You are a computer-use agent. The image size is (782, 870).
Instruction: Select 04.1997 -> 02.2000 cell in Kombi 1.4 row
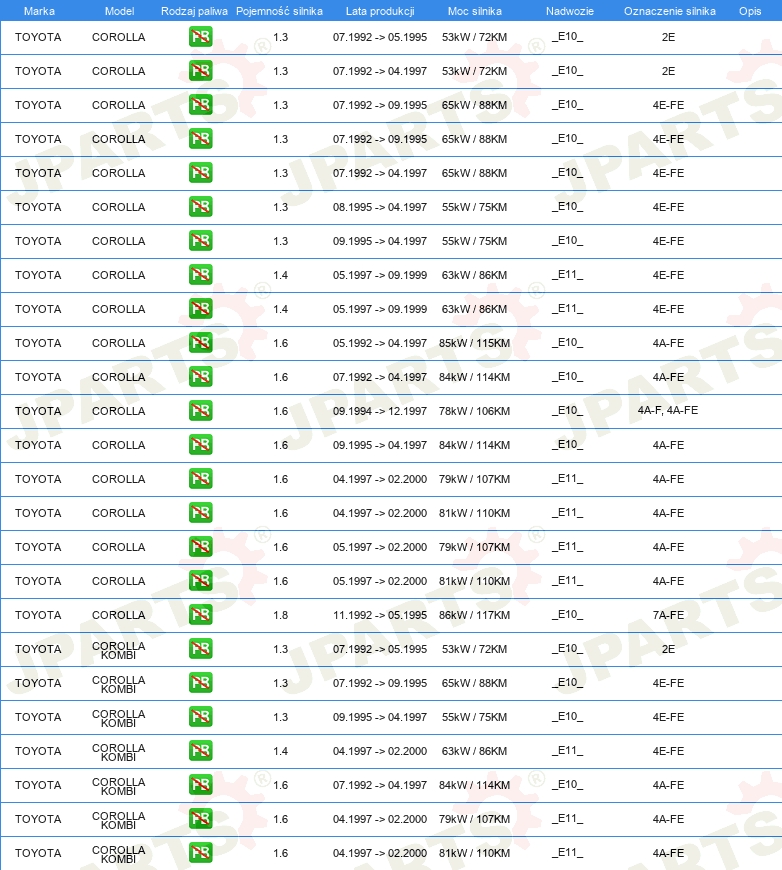[x=380, y=751]
